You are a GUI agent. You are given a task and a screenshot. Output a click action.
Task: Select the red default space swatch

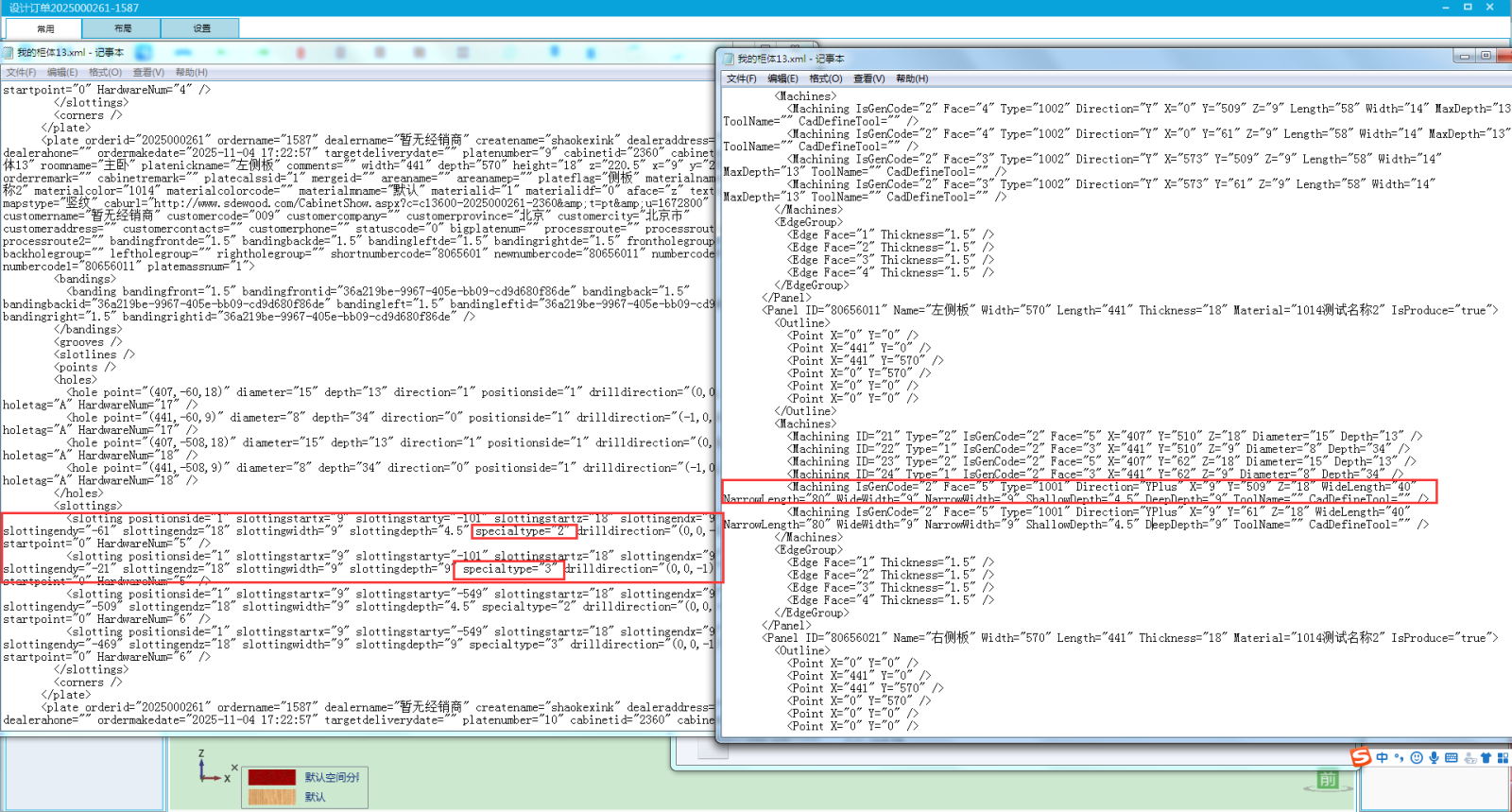pos(272,777)
